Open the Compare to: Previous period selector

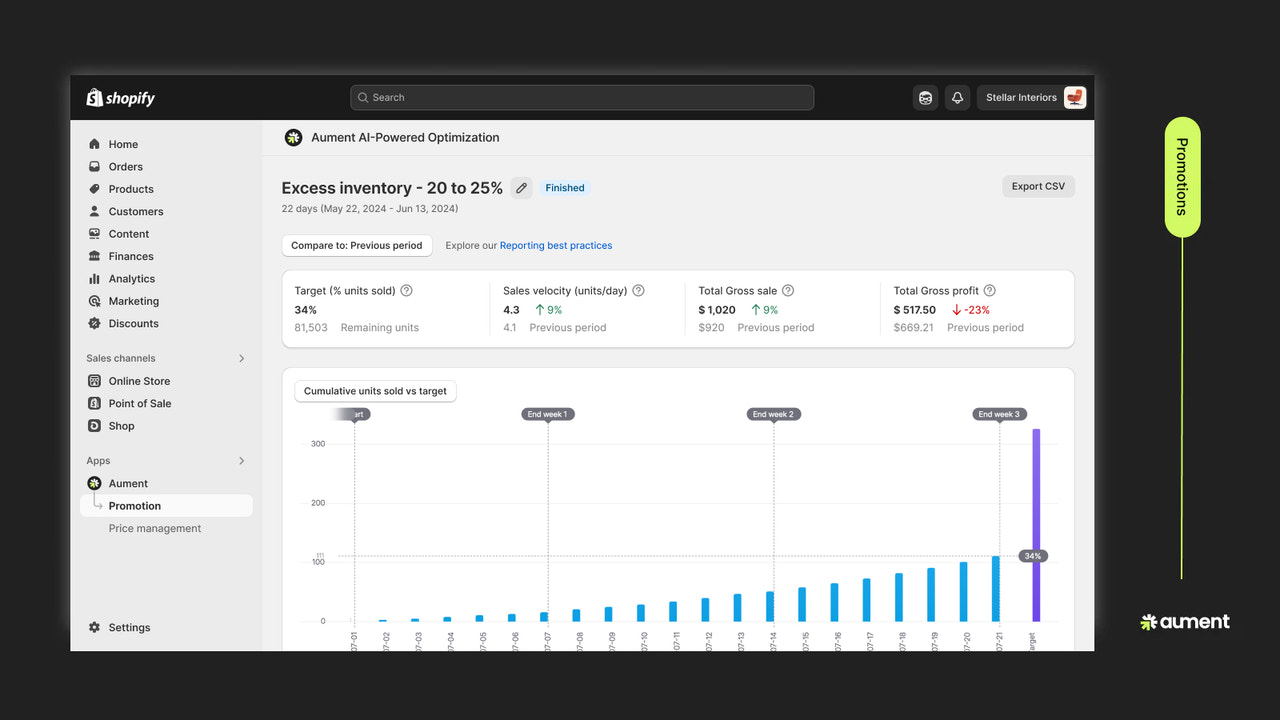coord(356,245)
